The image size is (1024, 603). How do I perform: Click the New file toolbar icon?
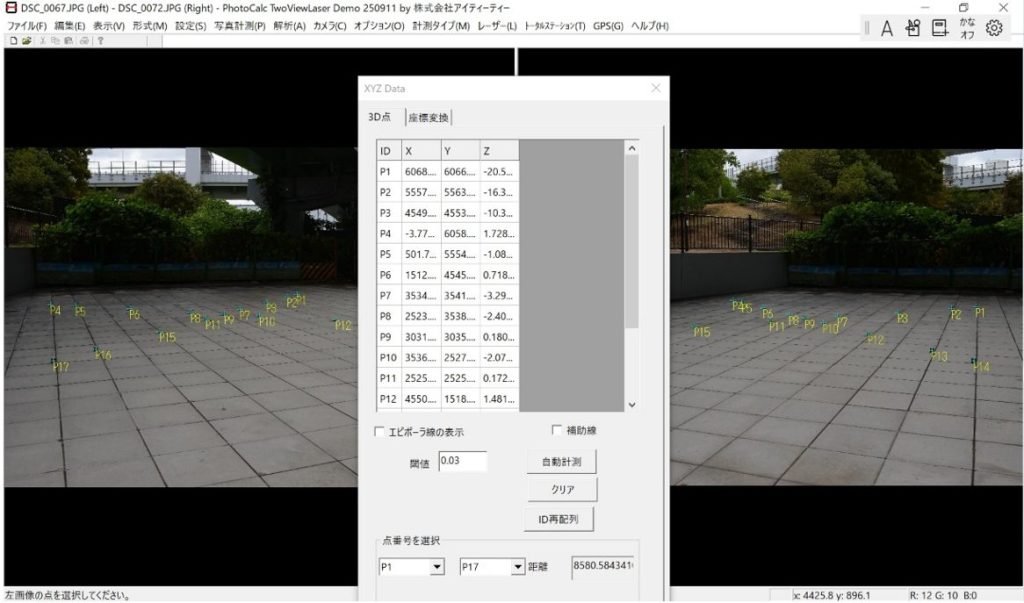pyautogui.click(x=13, y=41)
